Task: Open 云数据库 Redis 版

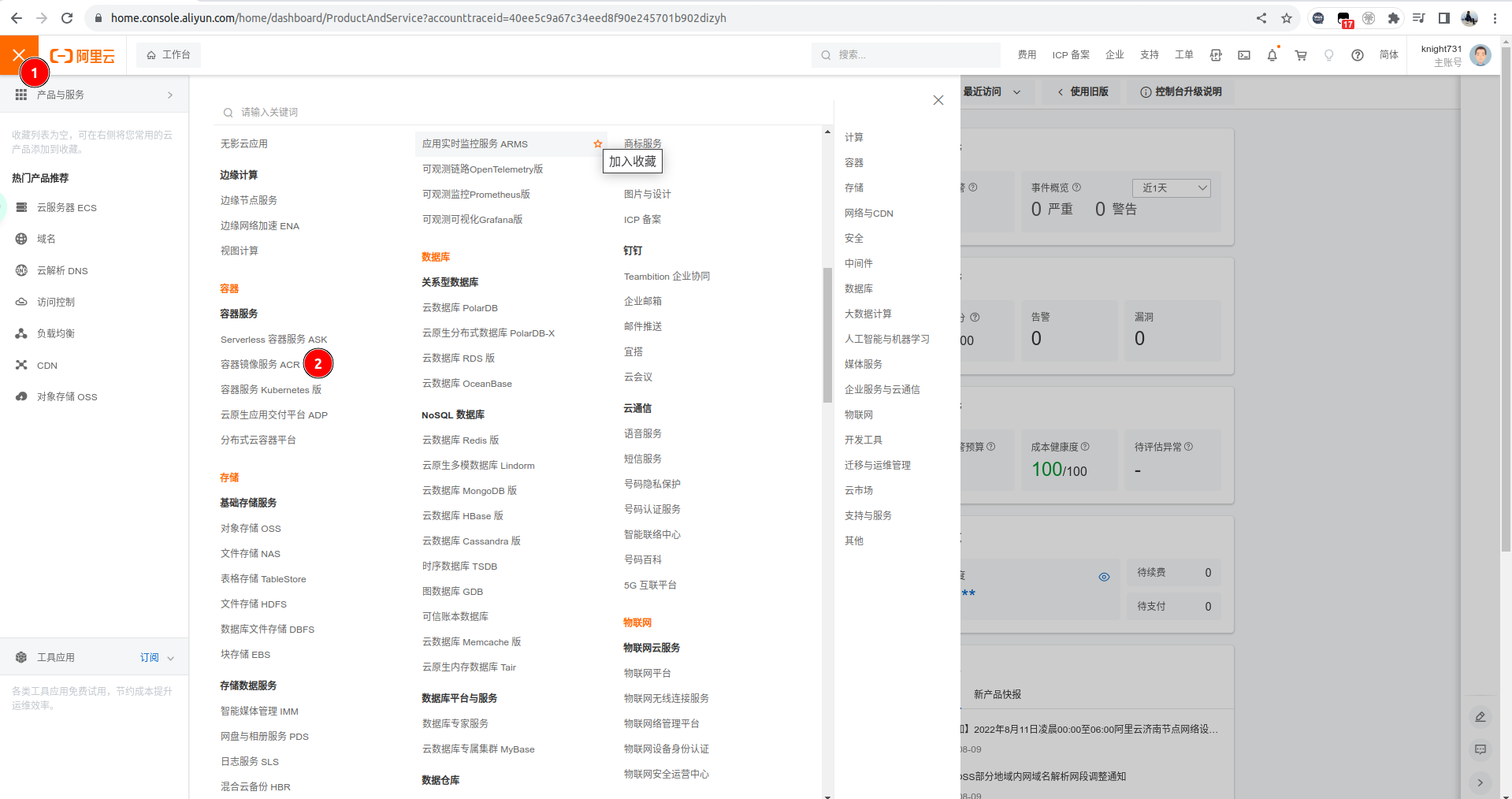Action: pos(460,440)
